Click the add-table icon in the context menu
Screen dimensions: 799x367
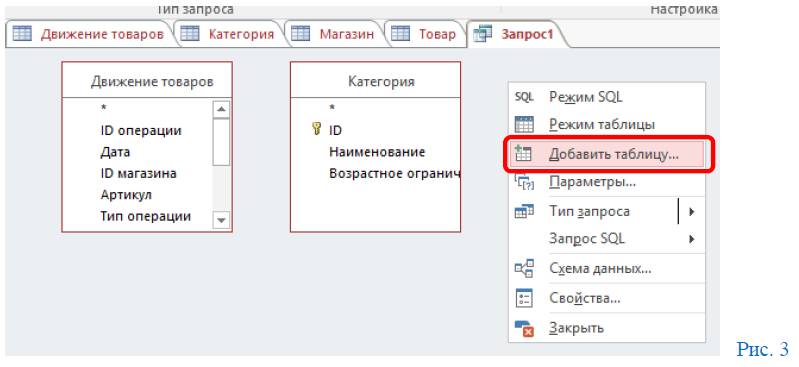tap(524, 154)
